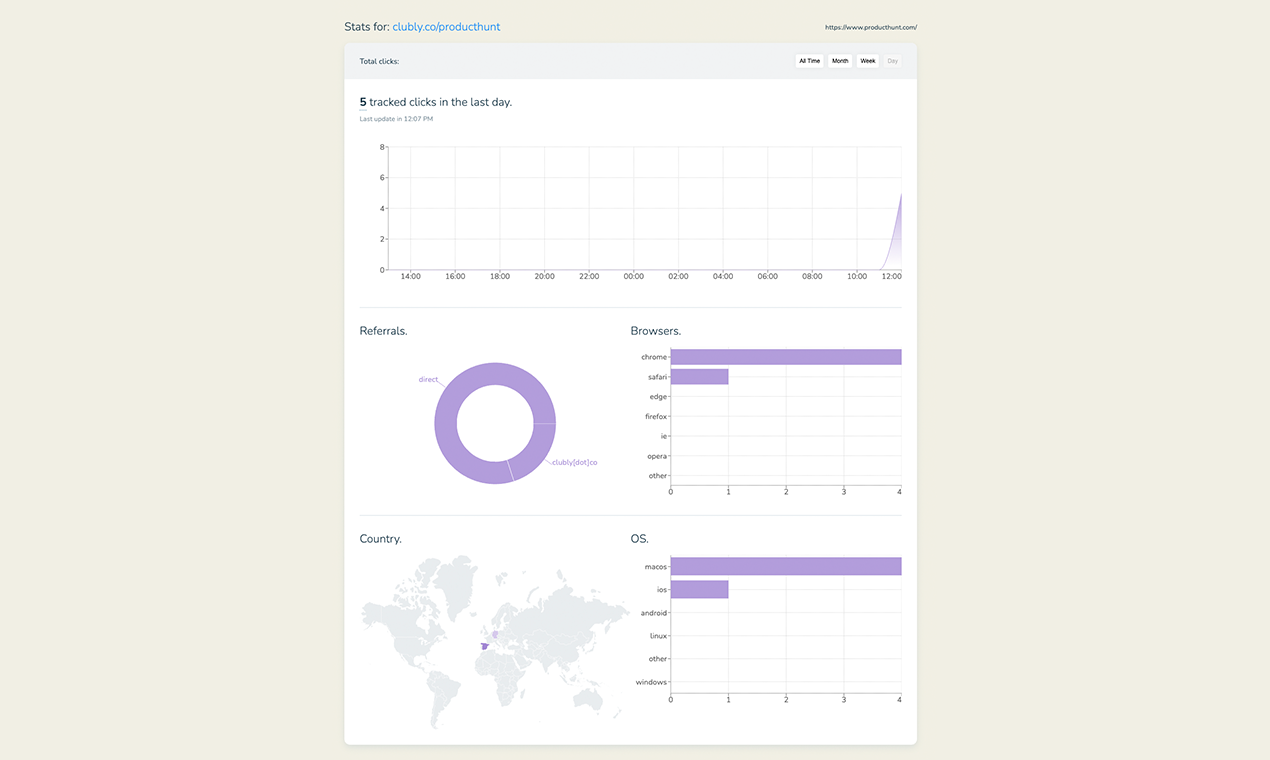Click the 'Browsers.' section heading
The width and height of the screenshot is (1270, 760).
(x=656, y=331)
